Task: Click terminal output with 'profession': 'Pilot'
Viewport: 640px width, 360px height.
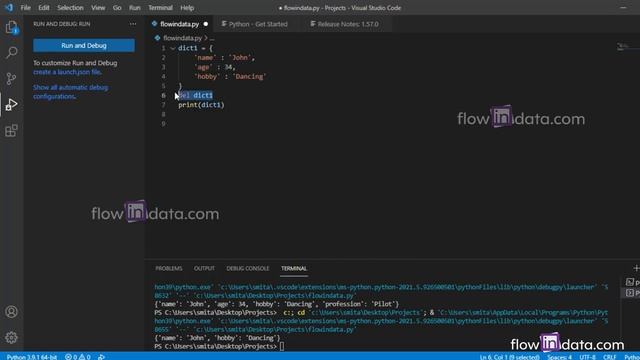Action: click(x=277, y=304)
